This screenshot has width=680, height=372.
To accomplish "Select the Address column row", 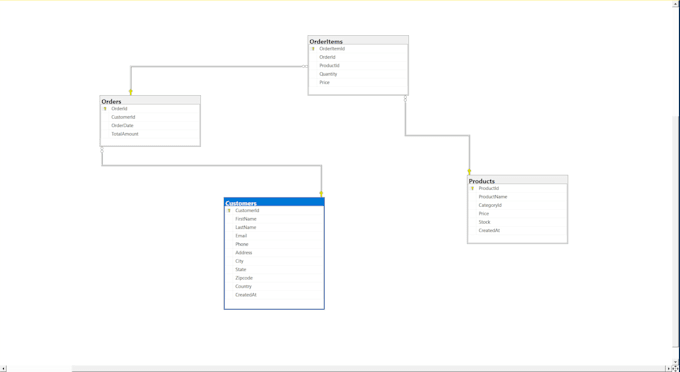I will [x=274, y=253].
